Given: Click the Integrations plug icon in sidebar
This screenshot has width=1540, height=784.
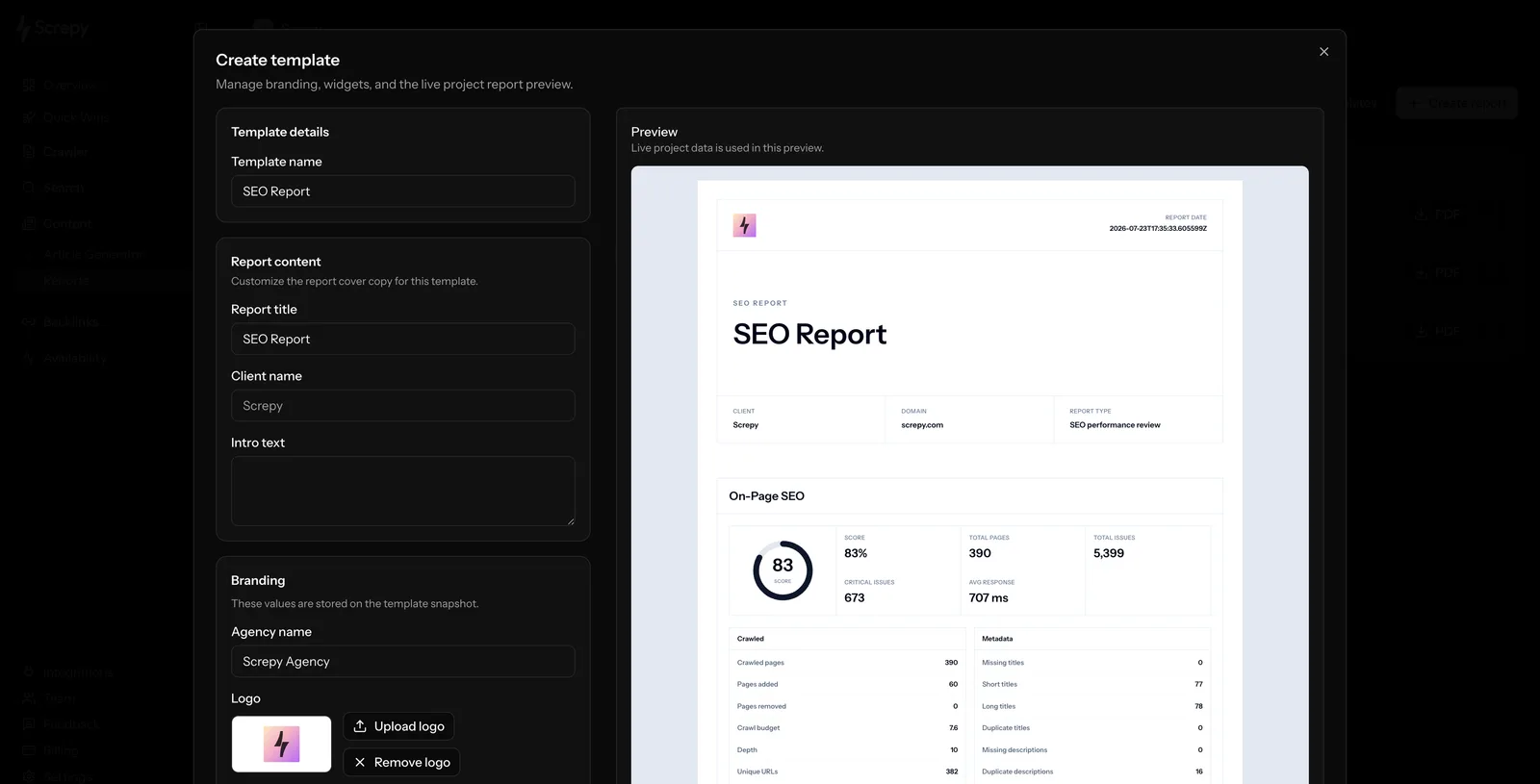Looking at the screenshot, I should point(29,672).
